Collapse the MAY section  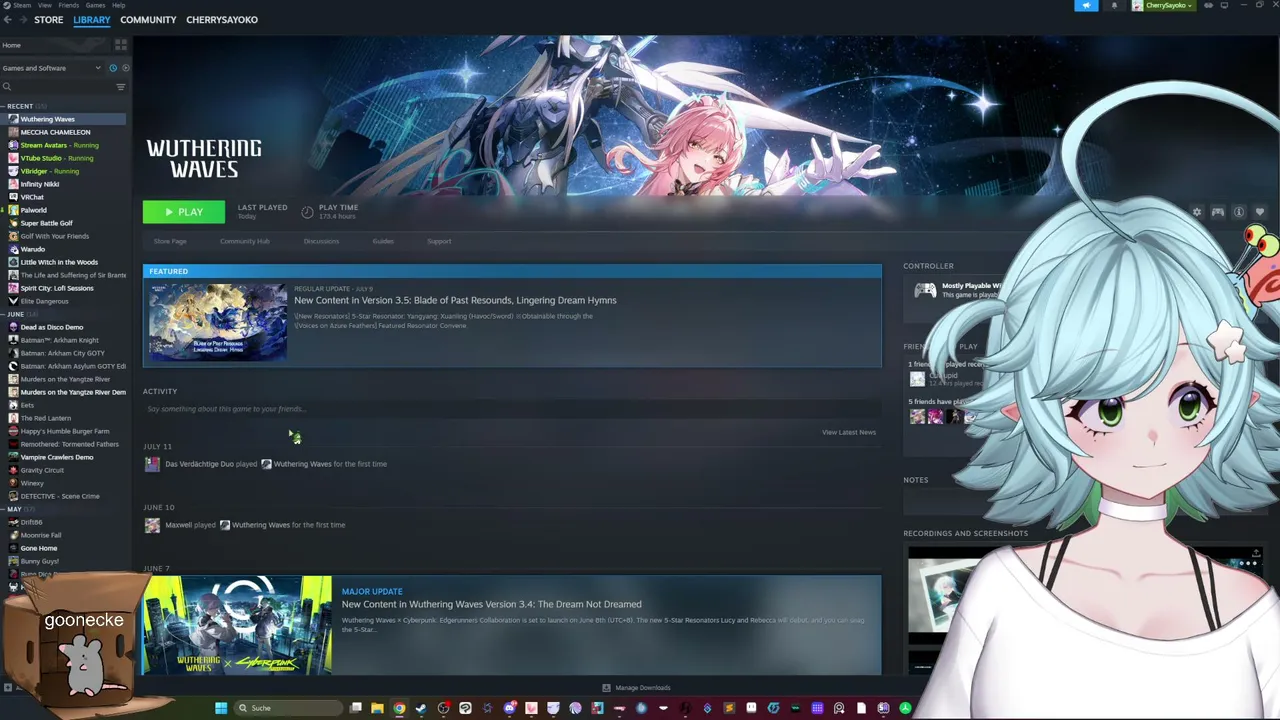(14, 509)
